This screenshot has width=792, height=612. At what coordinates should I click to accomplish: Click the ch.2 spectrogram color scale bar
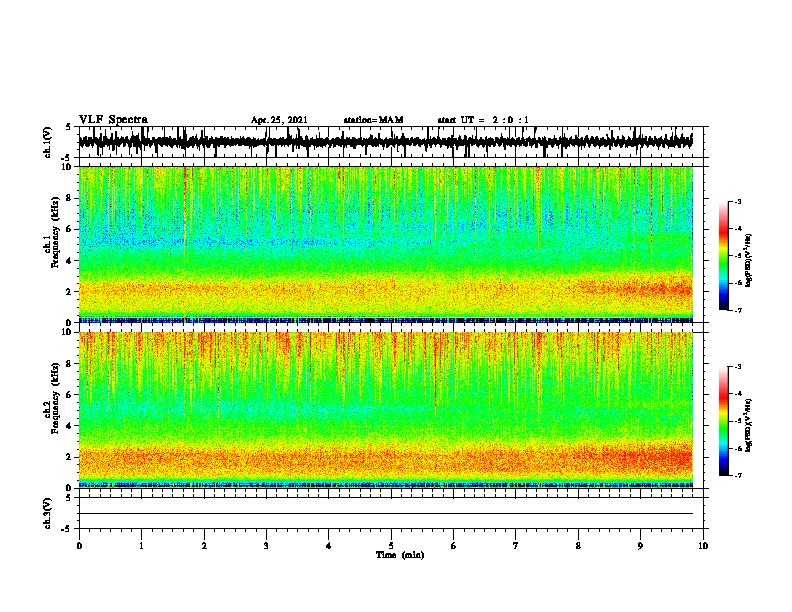pyautogui.click(x=724, y=421)
